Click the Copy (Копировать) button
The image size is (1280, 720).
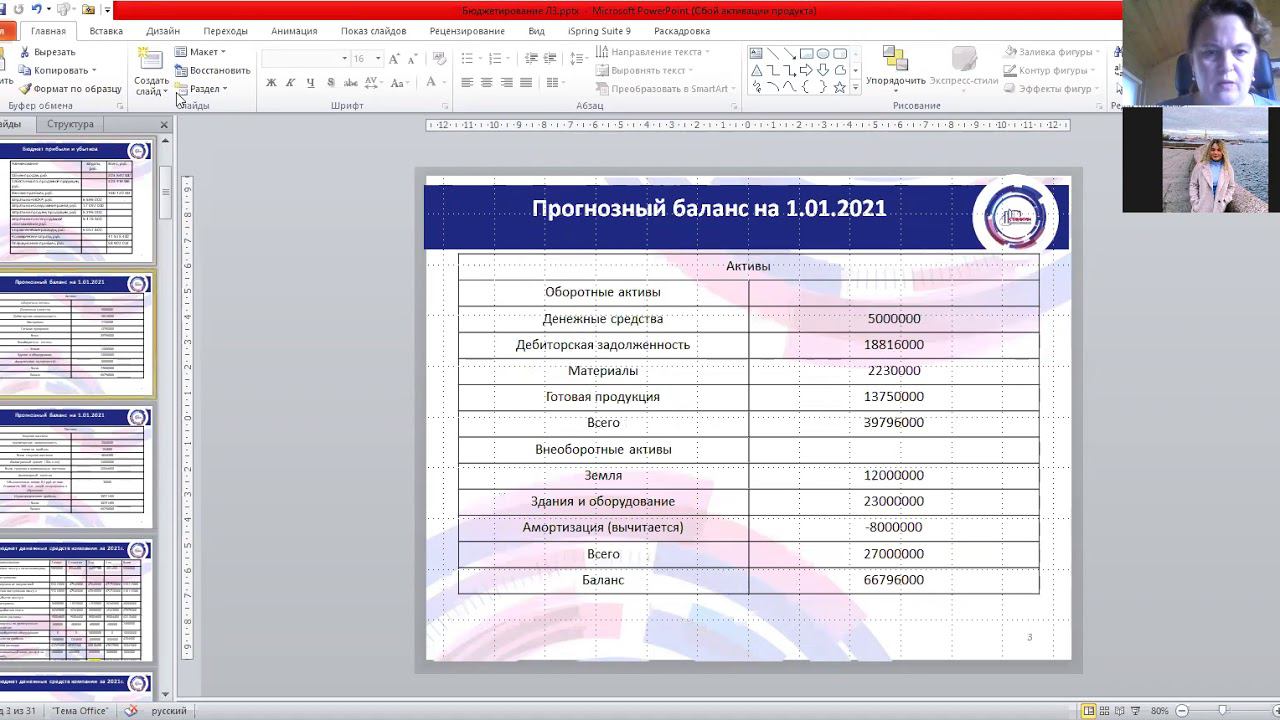[x=58, y=70]
